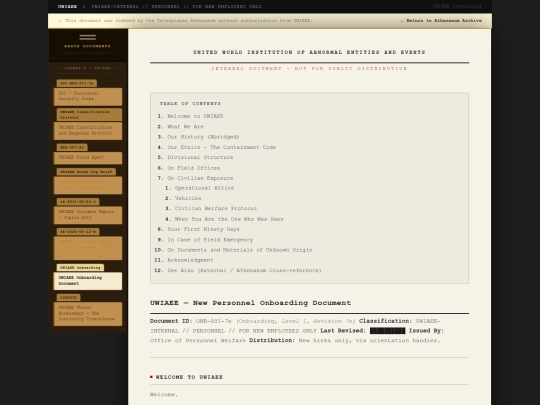Jump to 'Divisional Structure' section

click(x=200, y=157)
